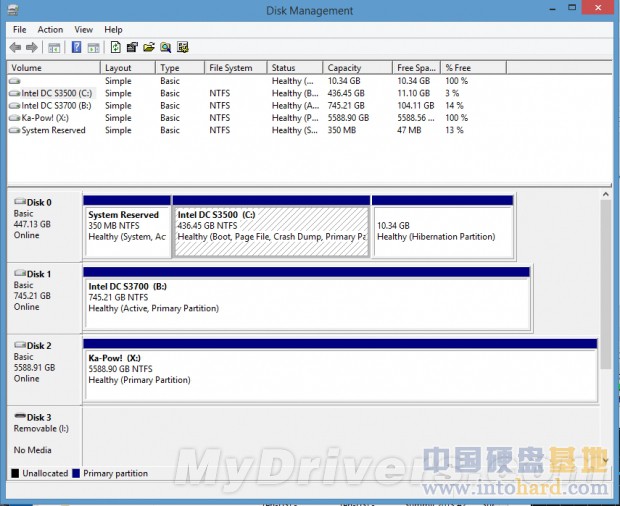620x506 pixels.
Task: Maximize the Disk Management window
Action: (572, 8)
